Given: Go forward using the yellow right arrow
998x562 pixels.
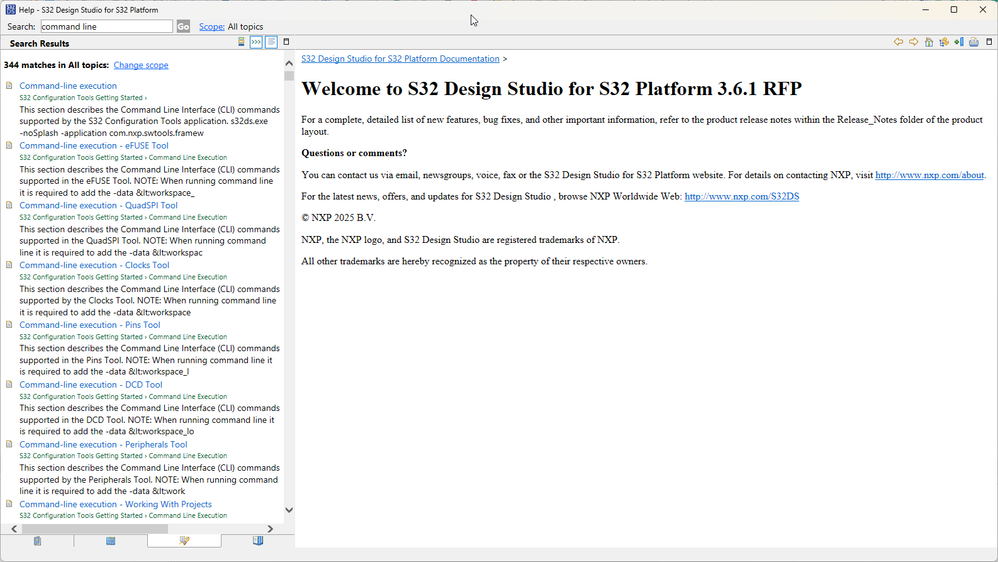Looking at the screenshot, I should coord(913,42).
